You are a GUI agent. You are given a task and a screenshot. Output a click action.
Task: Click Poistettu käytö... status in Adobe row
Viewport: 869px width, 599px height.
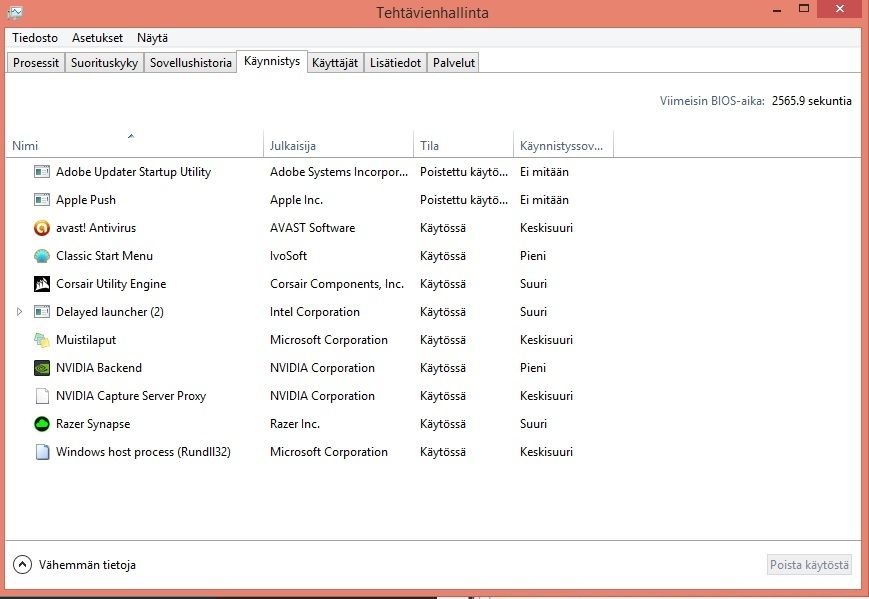(463, 172)
